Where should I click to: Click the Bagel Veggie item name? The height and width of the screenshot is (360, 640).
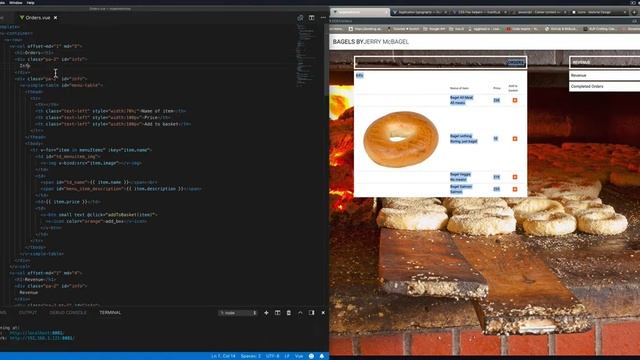460,174
